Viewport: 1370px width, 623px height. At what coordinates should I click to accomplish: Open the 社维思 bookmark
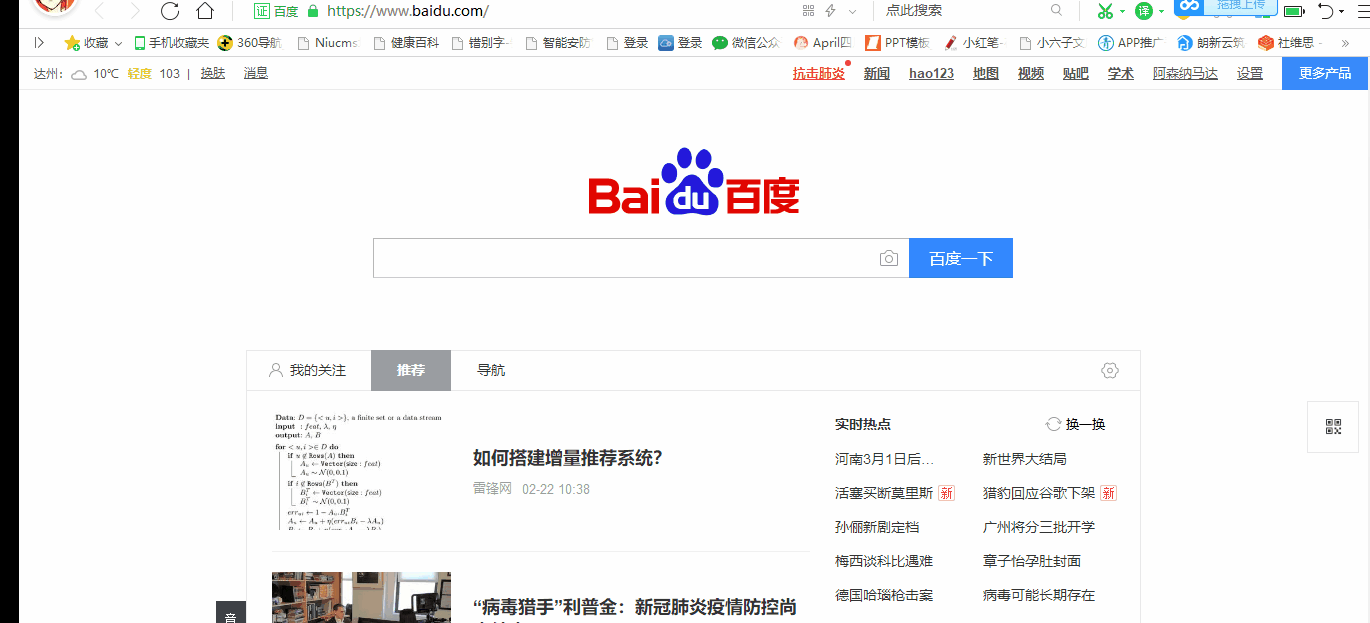(x=1291, y=43)
